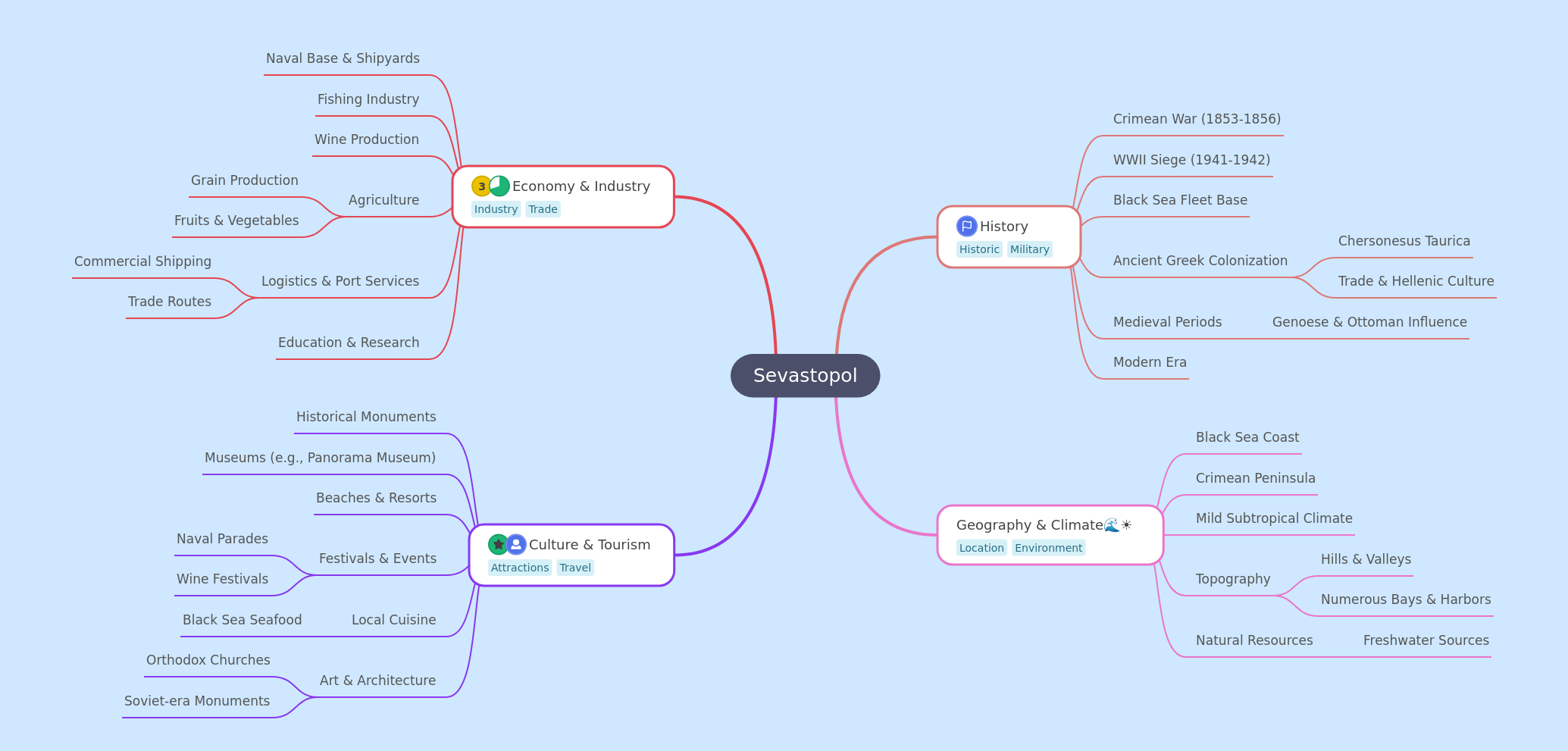Click the Military tag on History node
This screenshot has height=751, width=1568.
(x=1029, y=249)
